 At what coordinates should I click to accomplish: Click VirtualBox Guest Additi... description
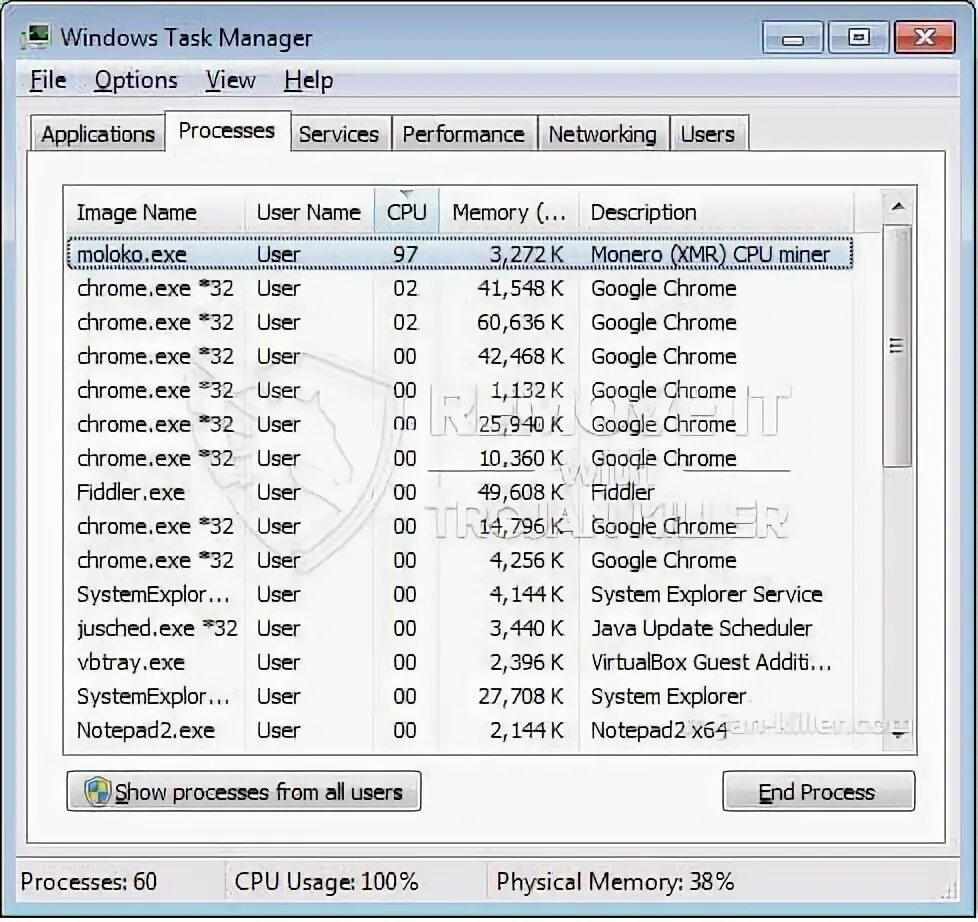[711, 662]
